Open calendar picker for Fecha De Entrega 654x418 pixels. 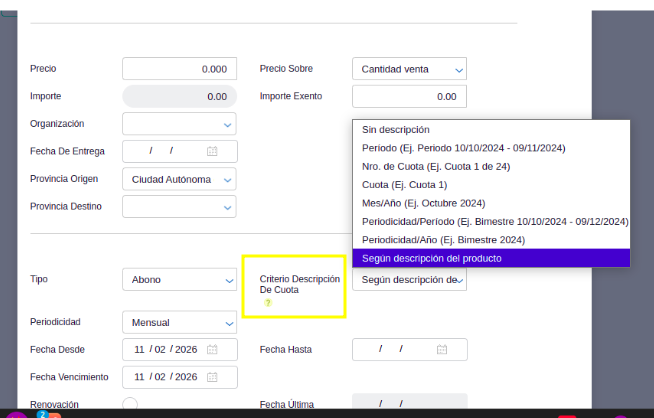pos(212,151)
